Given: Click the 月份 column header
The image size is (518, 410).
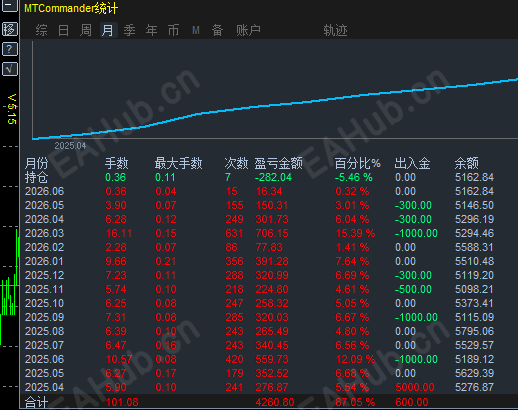Looking at the screenshot, I should [x=37, y=163].
